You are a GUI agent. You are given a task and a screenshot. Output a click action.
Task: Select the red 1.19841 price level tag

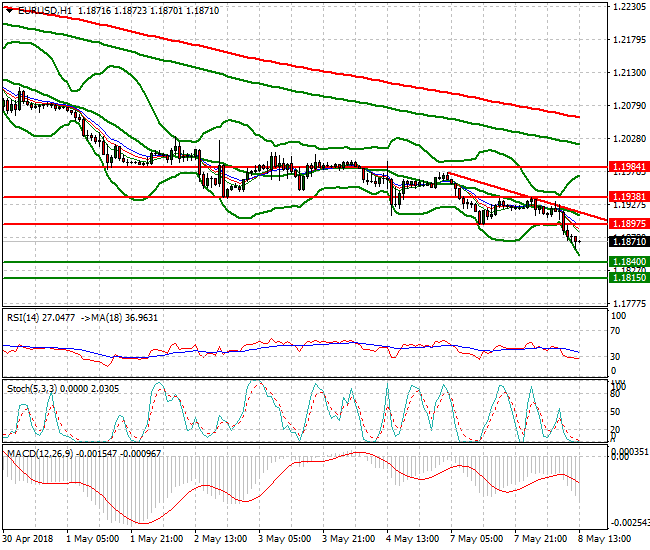tap(627, 167)
